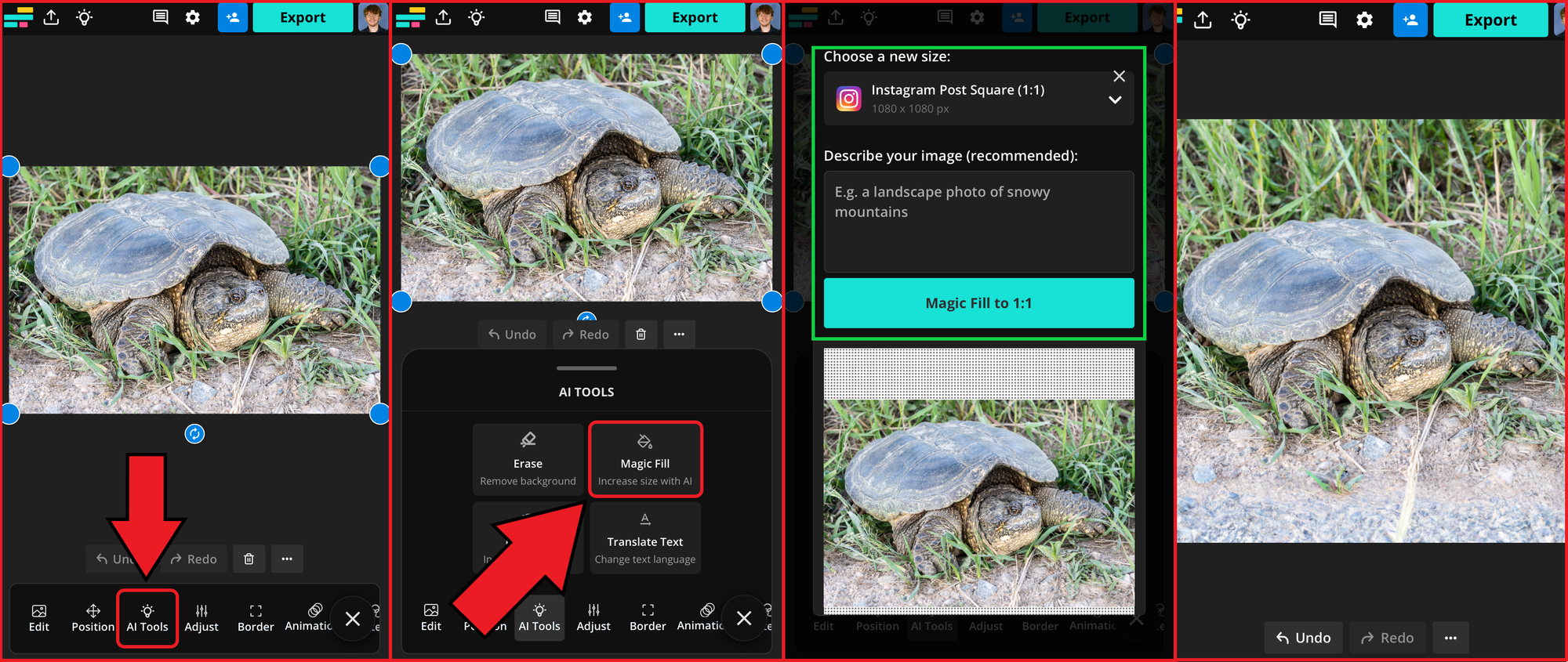Open Adjust tab in second screen's bottom bar
Screen dimensions: 1568x662
tap(593, 617)
